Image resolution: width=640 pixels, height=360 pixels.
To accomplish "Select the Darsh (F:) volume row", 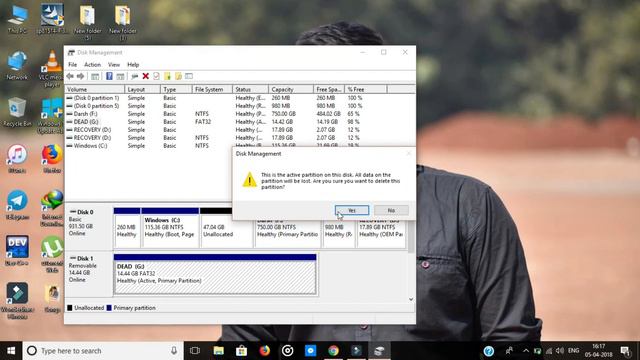I will [240, 114].
